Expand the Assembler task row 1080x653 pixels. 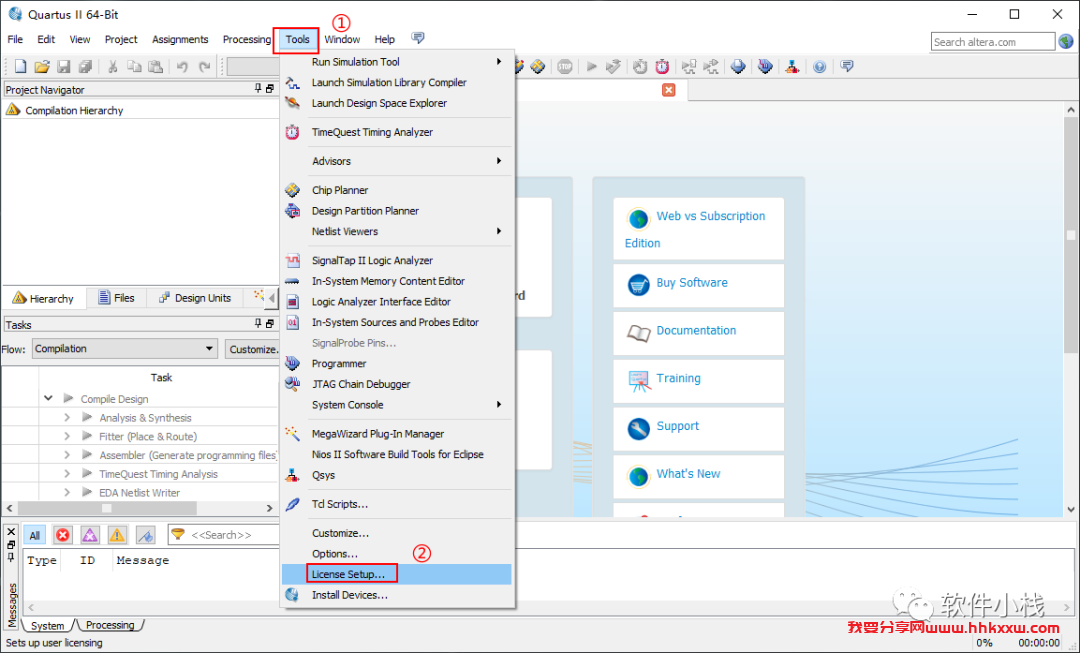67,455
